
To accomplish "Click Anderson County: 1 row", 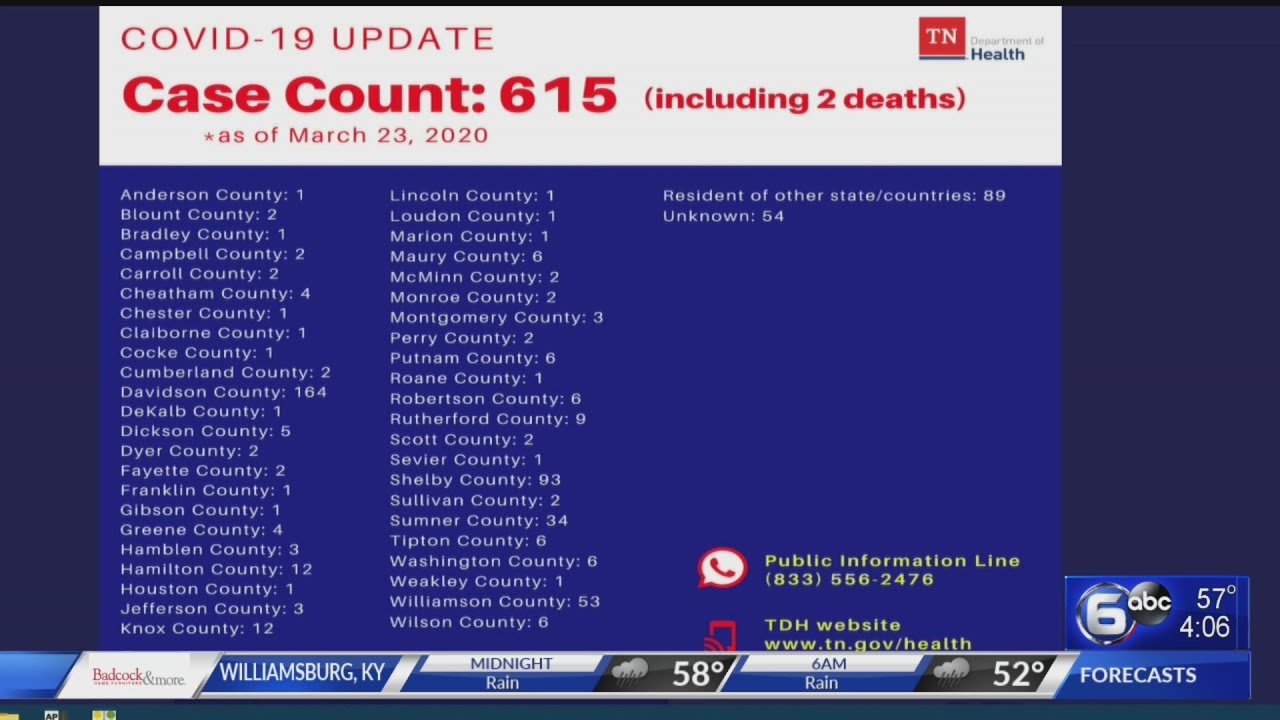I will point(213,195).
